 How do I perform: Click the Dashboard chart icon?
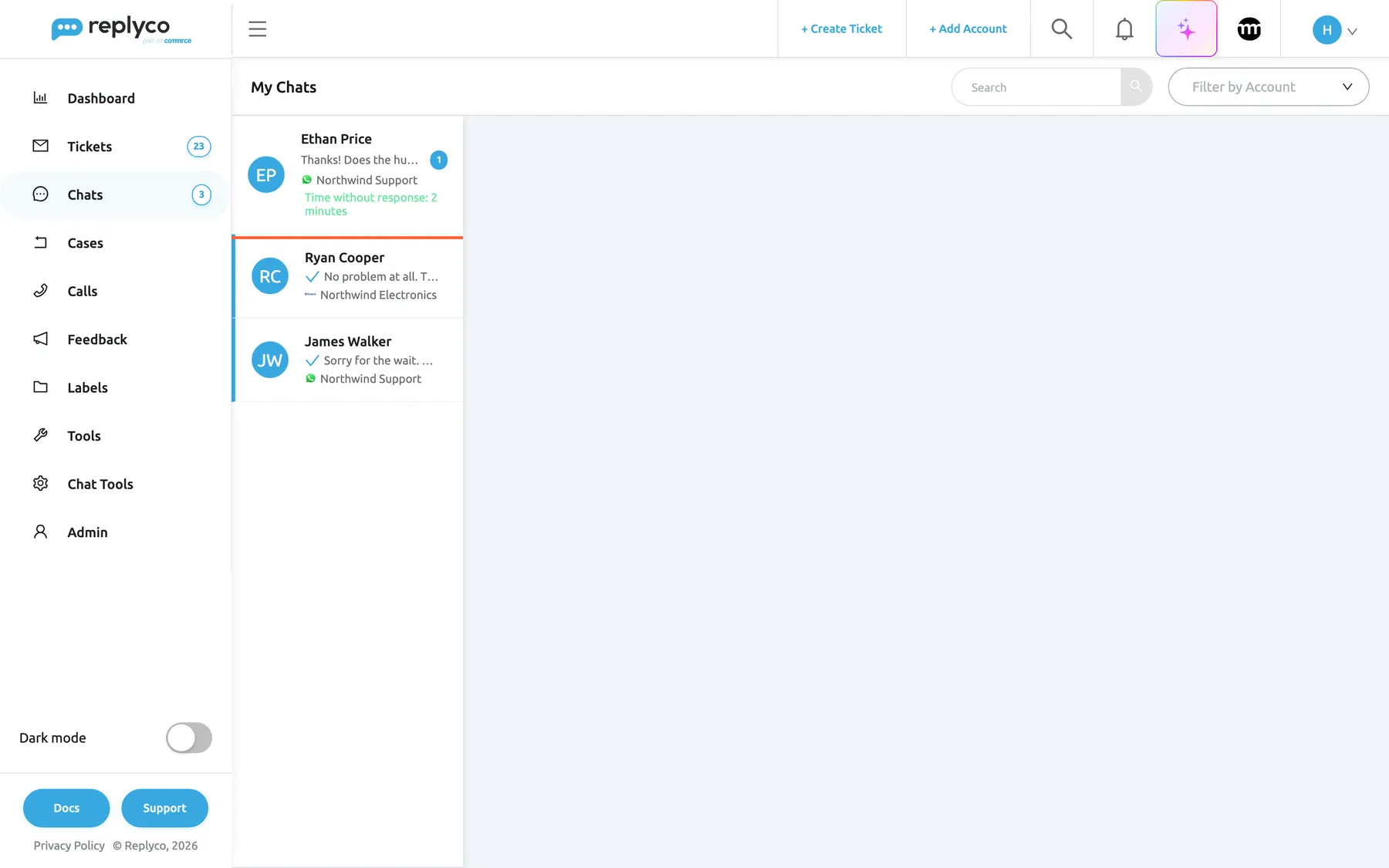pyautogui.click(x=40, y=98)
